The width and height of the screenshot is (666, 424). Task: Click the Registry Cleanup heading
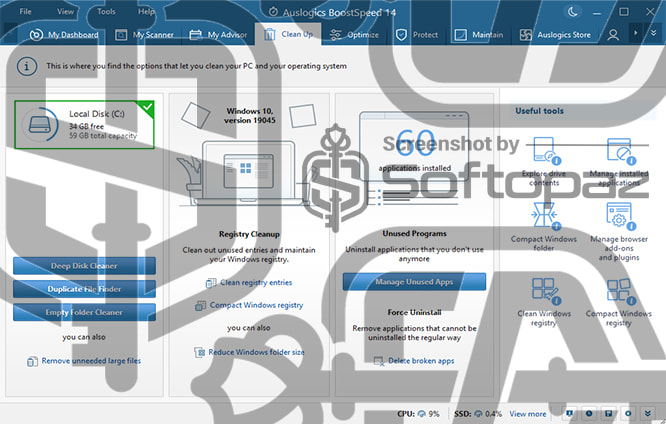[x=249, y=234]
